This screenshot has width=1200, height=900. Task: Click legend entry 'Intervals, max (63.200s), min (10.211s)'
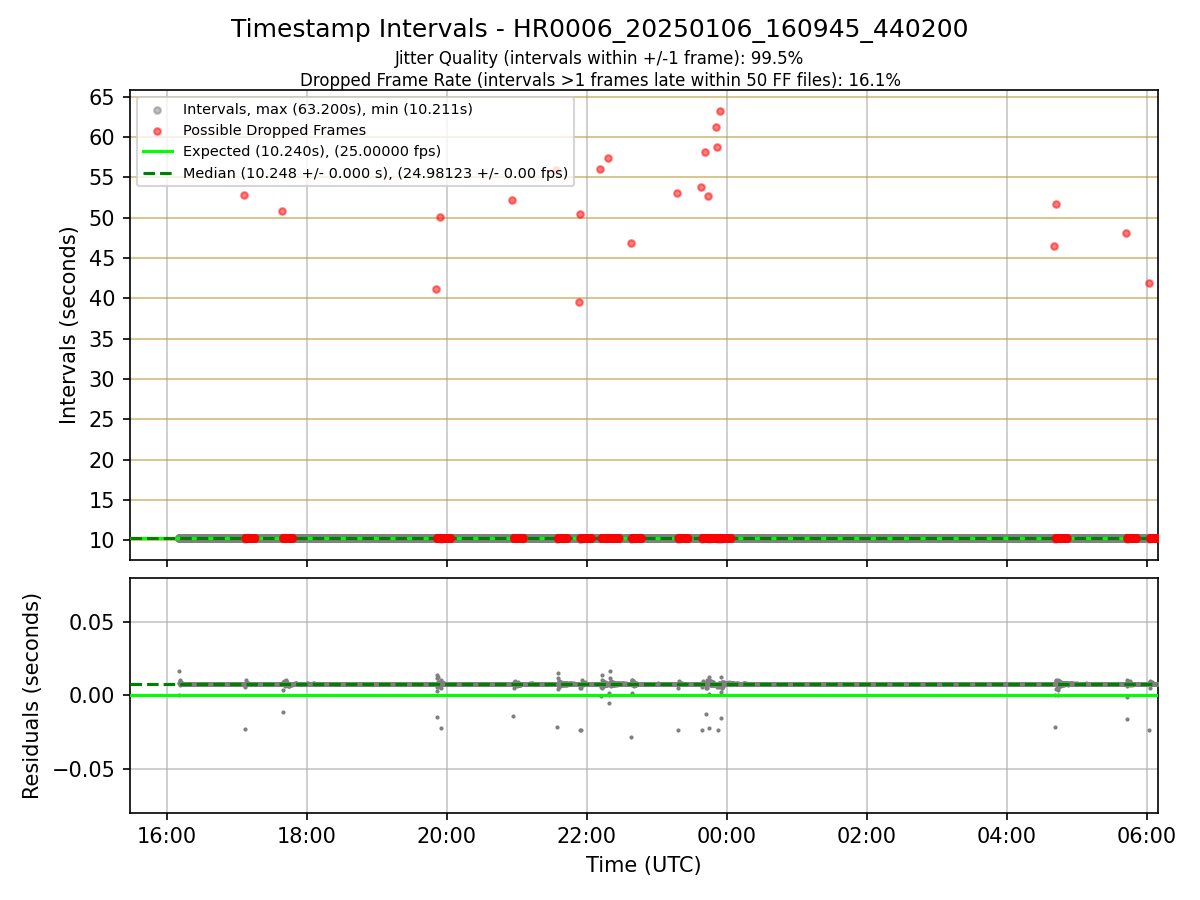point(328,108)
